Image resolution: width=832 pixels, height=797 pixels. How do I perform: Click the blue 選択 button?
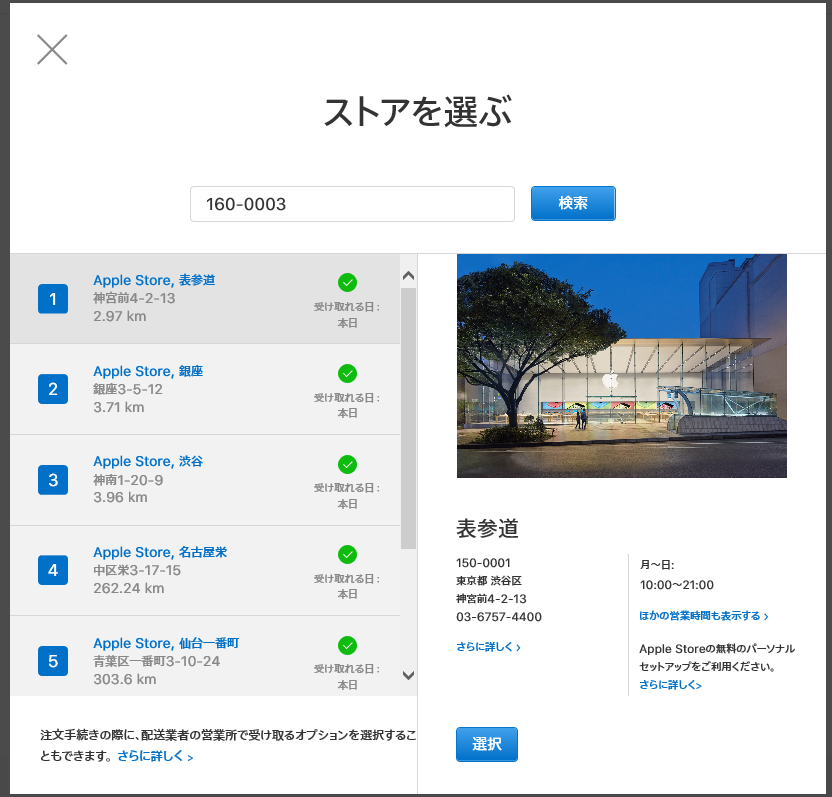(x=487, y=744)
